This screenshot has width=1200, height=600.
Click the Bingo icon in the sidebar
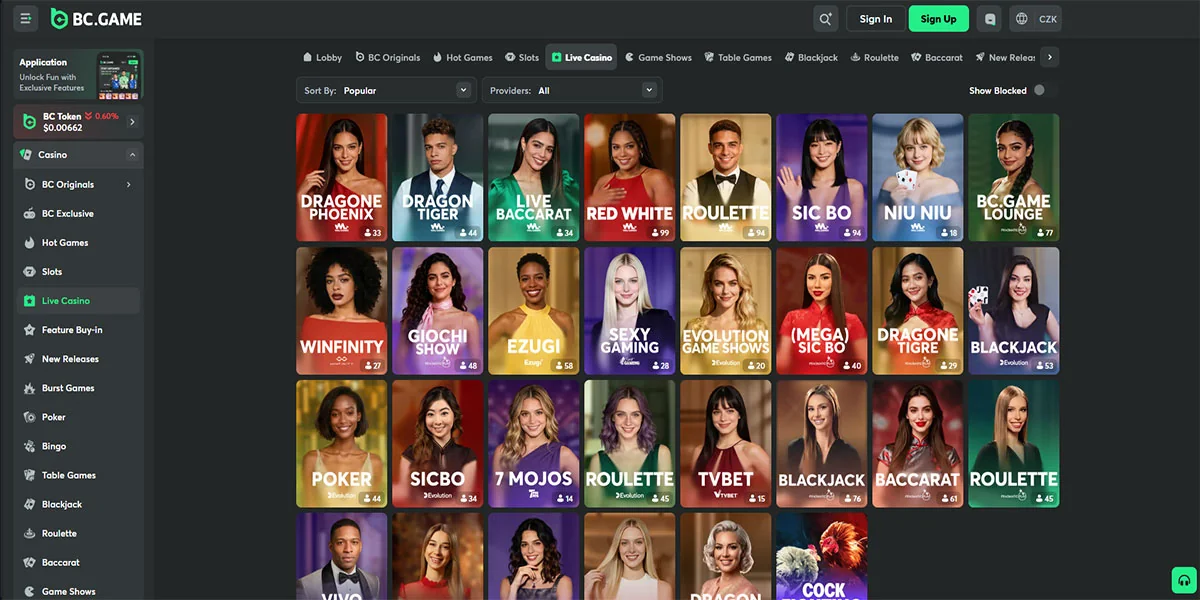click(x=29, y=446)
